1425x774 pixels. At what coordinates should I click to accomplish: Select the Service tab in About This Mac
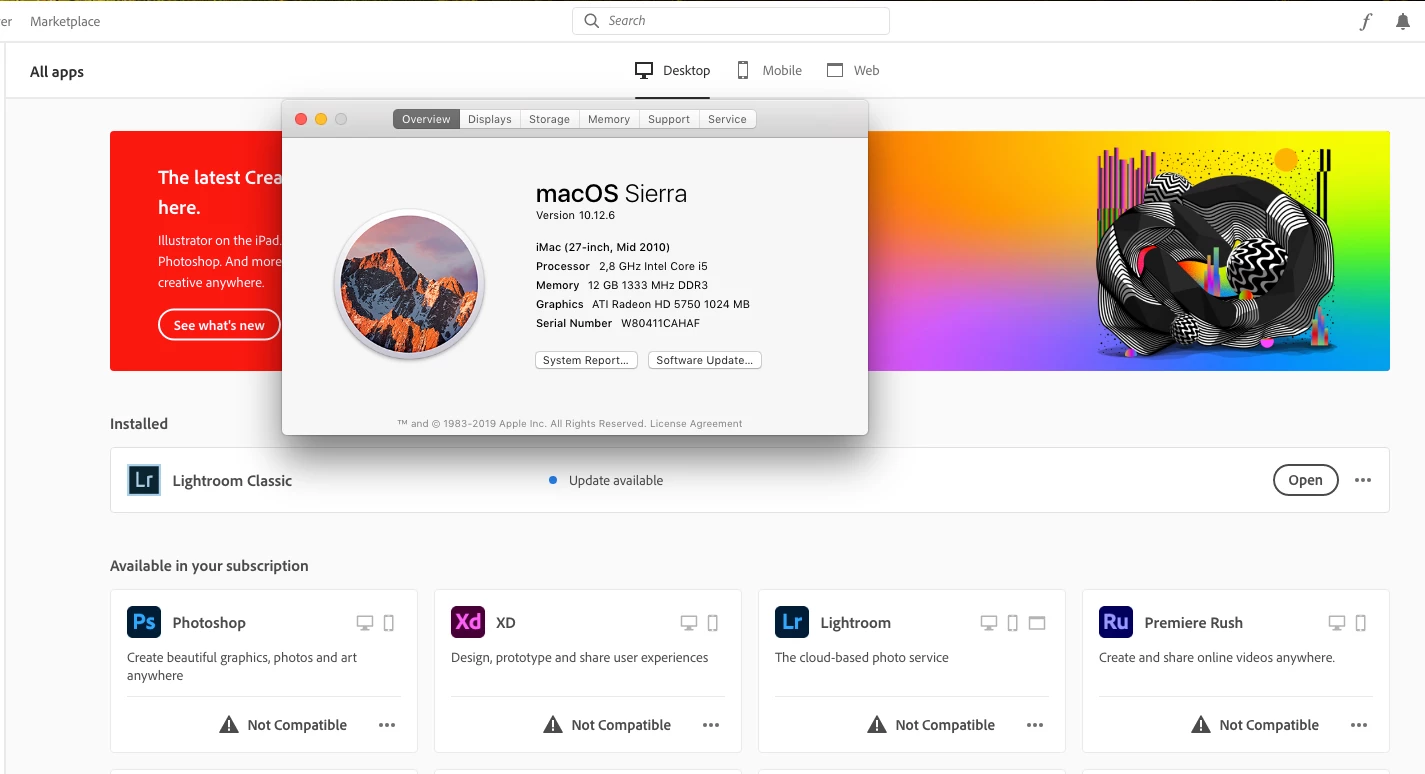click(x=727, y=119)
